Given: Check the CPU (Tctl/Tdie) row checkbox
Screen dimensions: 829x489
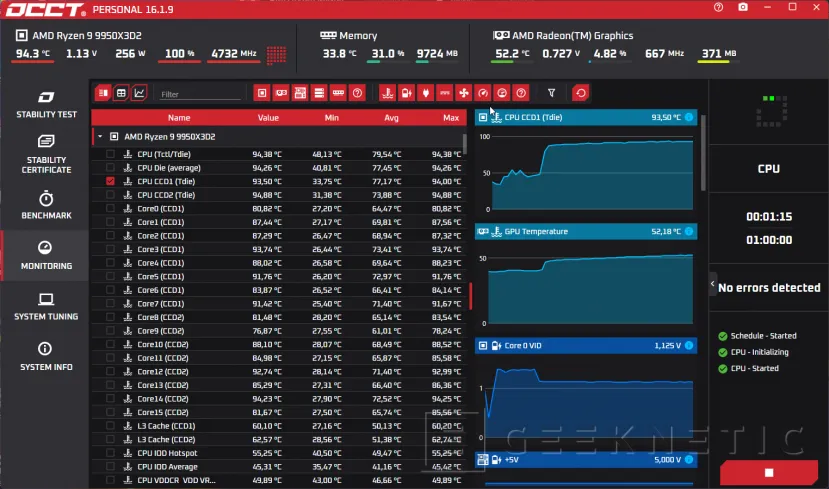Looking at the screenshot, I should 110,154.
